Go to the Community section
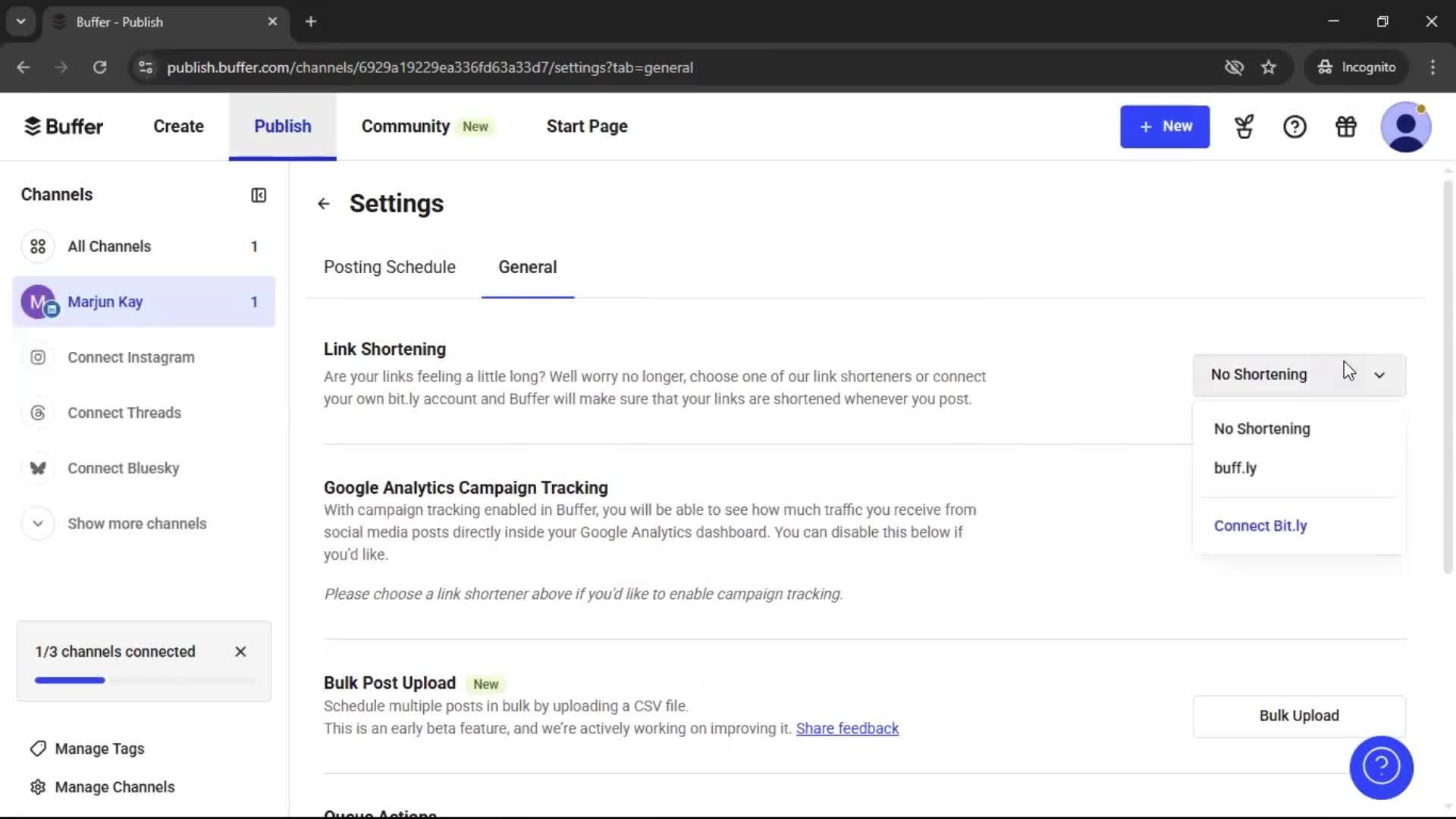The height and width of the screenshot is (819, 1456). click(x=404, y=127)
